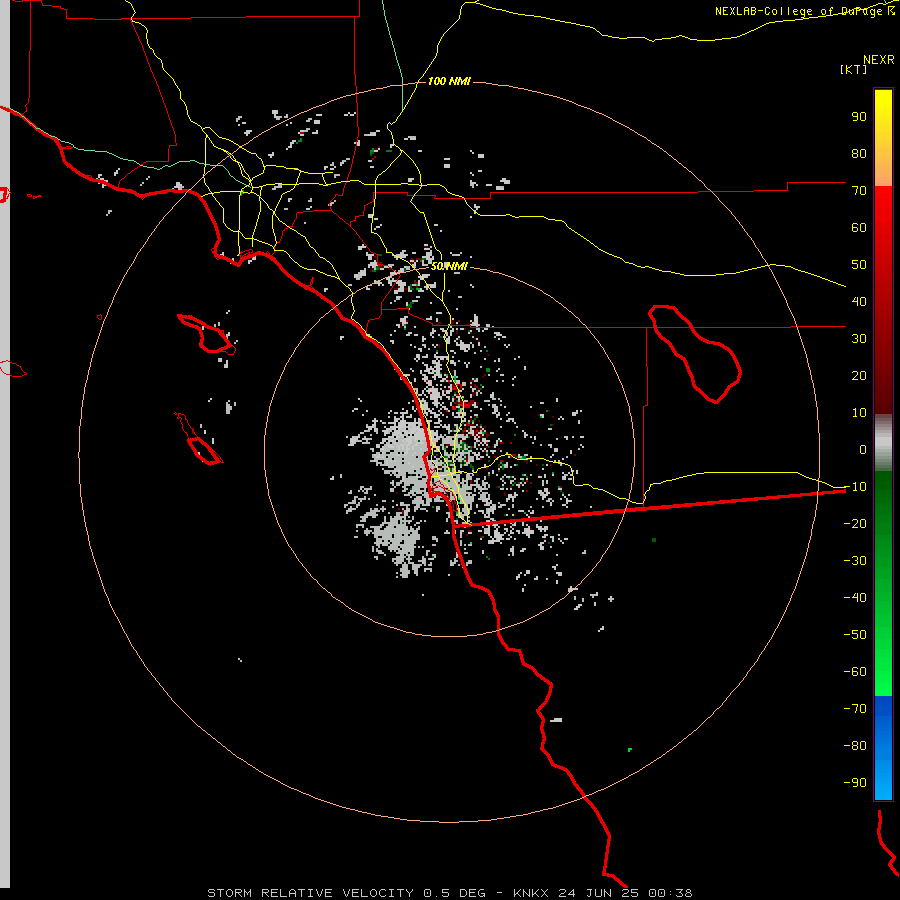Select the 80 knot scale label
900x900 pixels.
click(859, 153)
